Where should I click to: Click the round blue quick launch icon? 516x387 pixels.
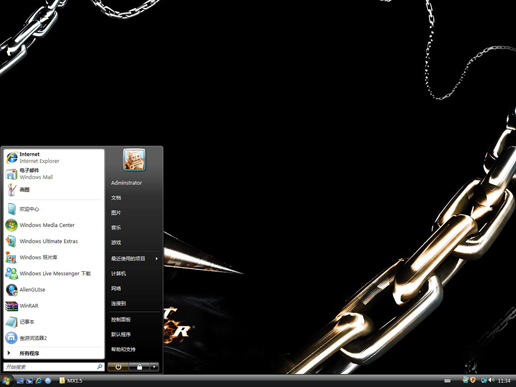48,380
